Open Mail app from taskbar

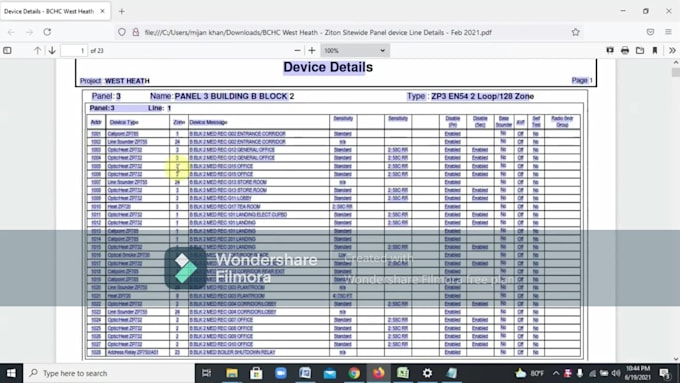330,373
